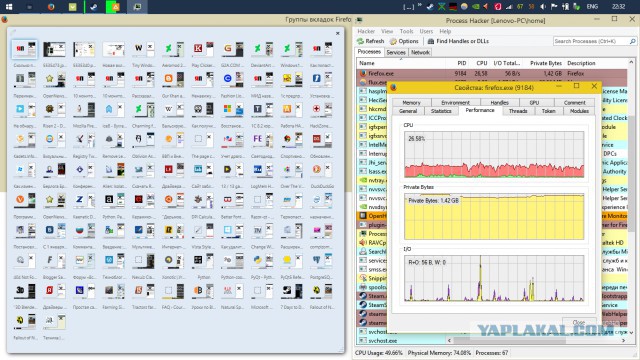Open the GPU tab in properties

(x=534, y=102)
